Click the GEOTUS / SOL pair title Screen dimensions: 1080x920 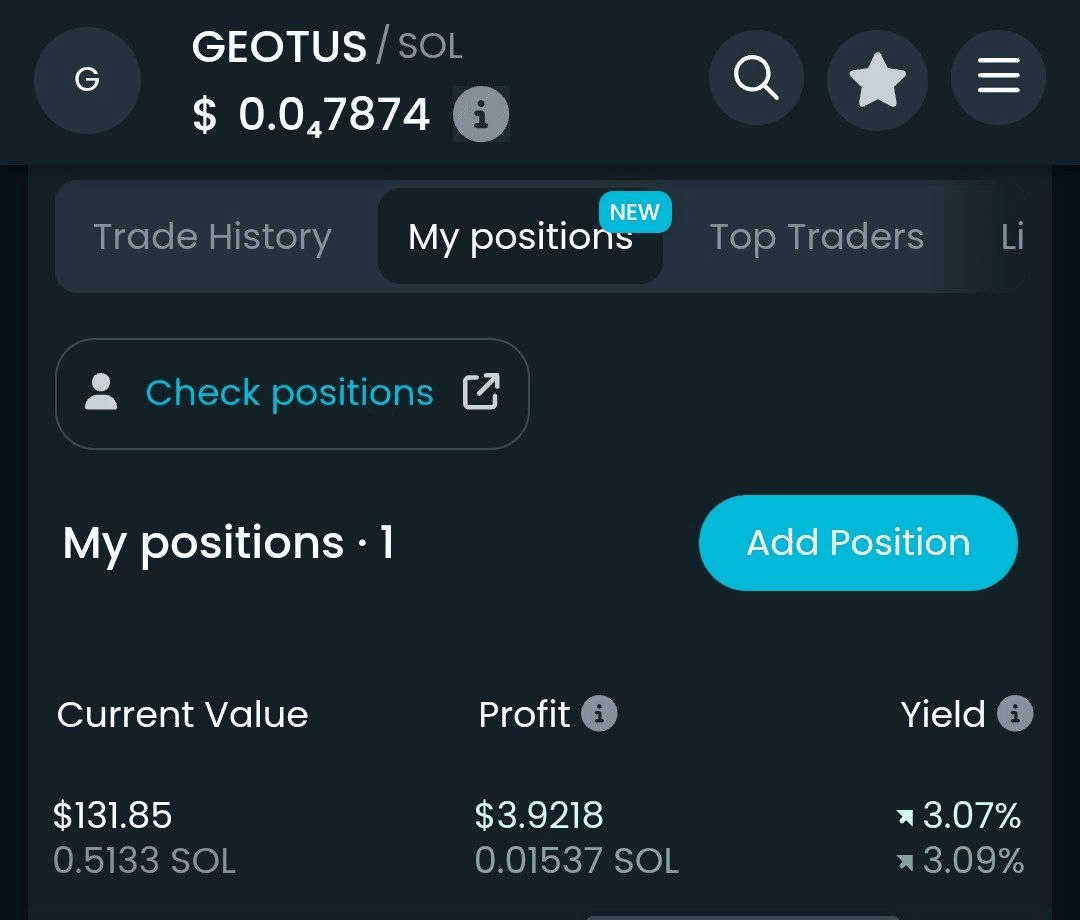(x=327, y=47)
